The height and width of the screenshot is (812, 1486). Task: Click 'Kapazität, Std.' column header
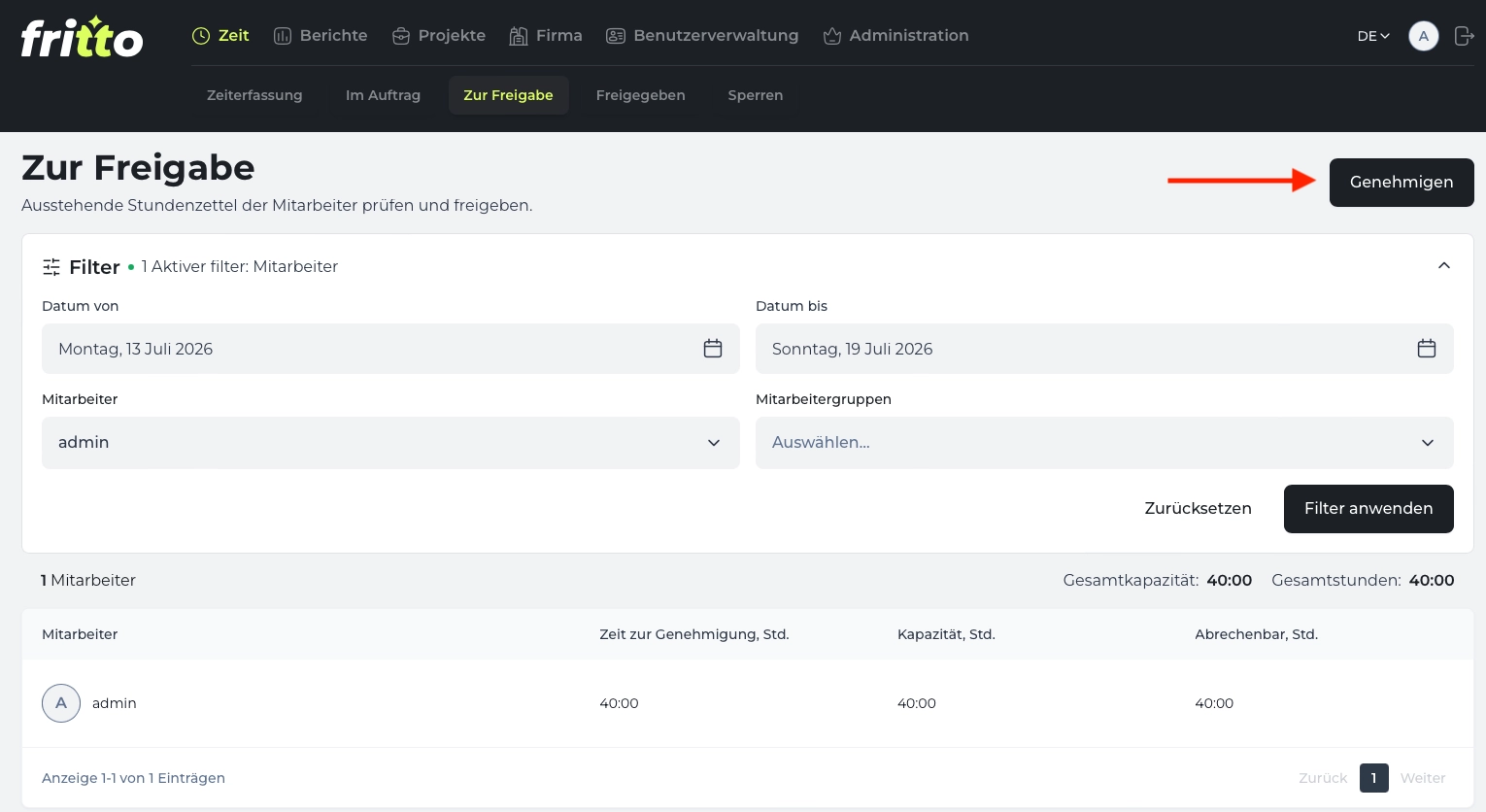click(946, 634)
